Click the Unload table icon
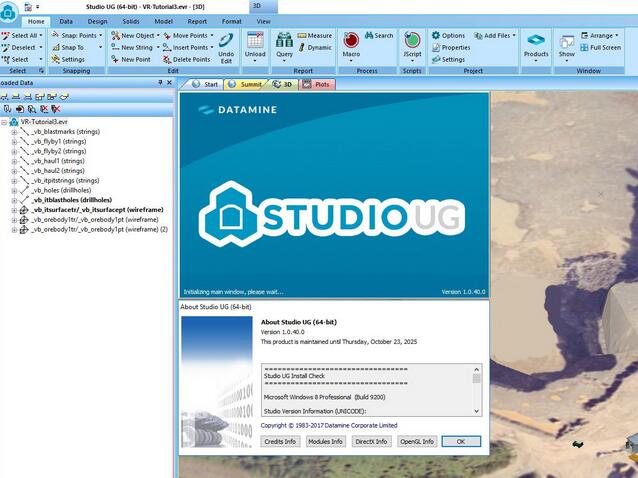This screenshot has width=638, height=478. coord(255,40)
